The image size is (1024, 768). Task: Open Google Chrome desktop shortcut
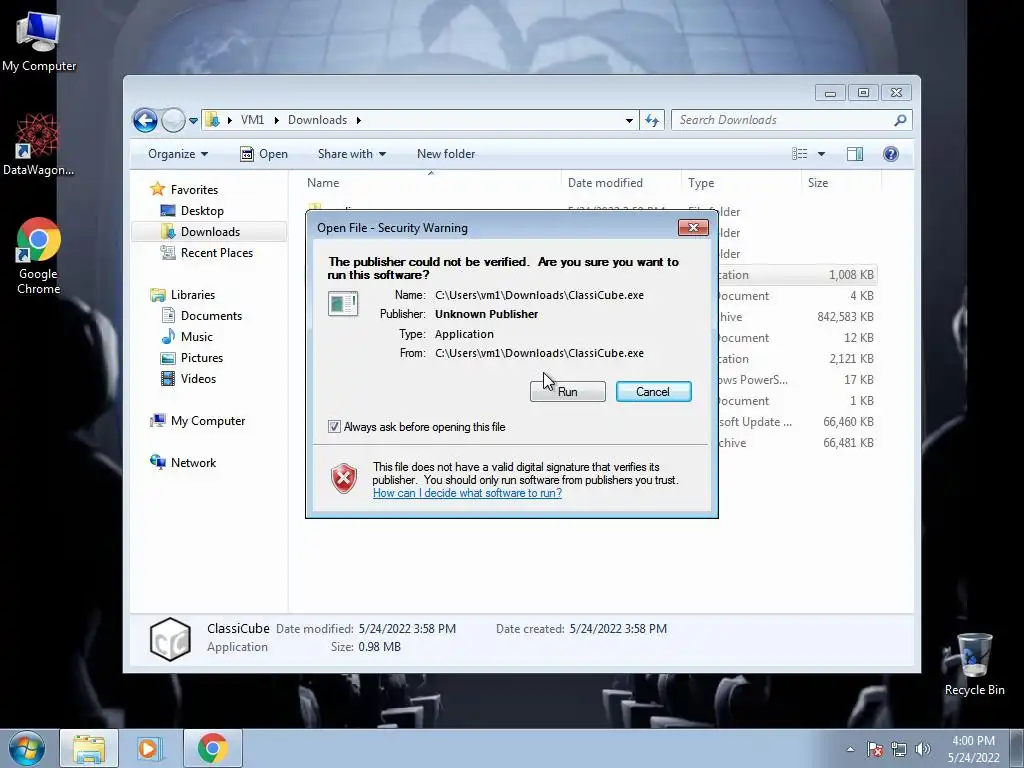point(38,256)
